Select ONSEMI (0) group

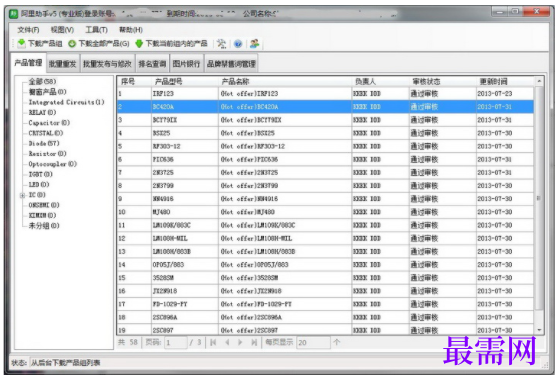pyautogui.click(x=44, y=205)
